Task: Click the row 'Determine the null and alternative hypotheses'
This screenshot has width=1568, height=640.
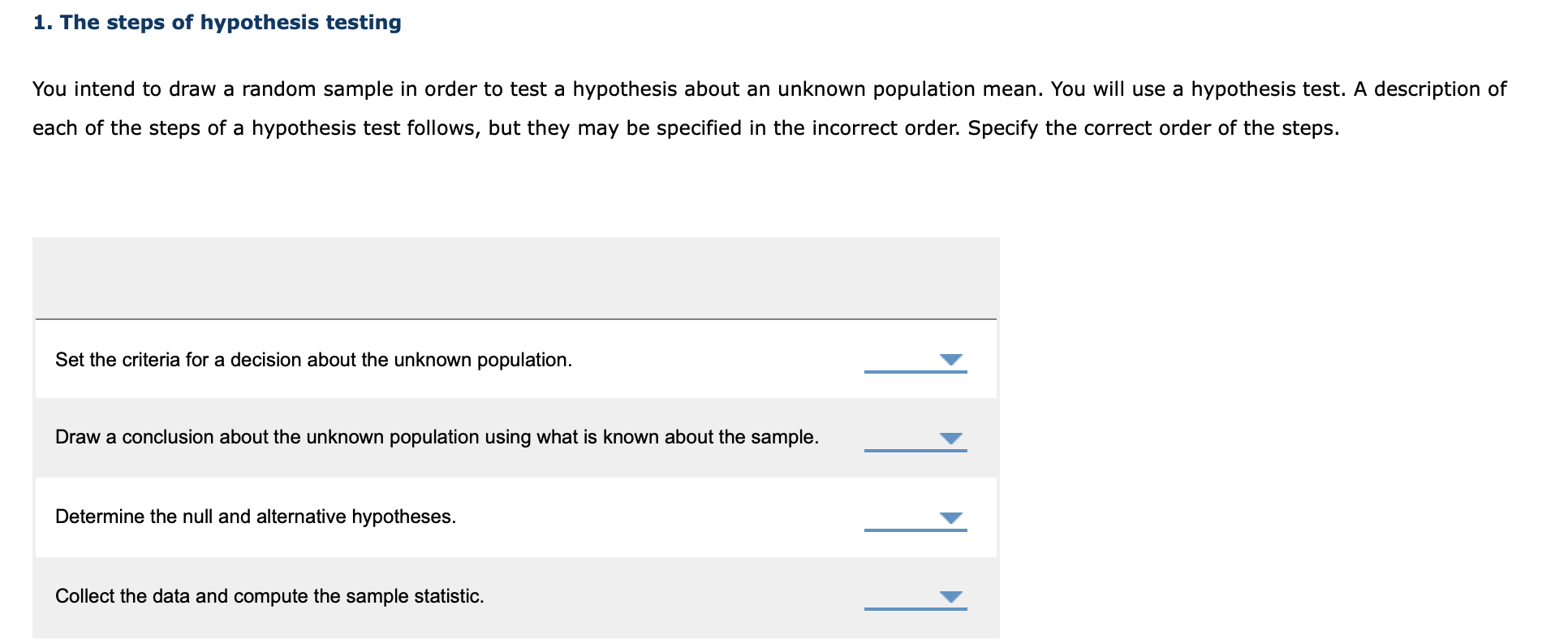Action: [256, 517]
